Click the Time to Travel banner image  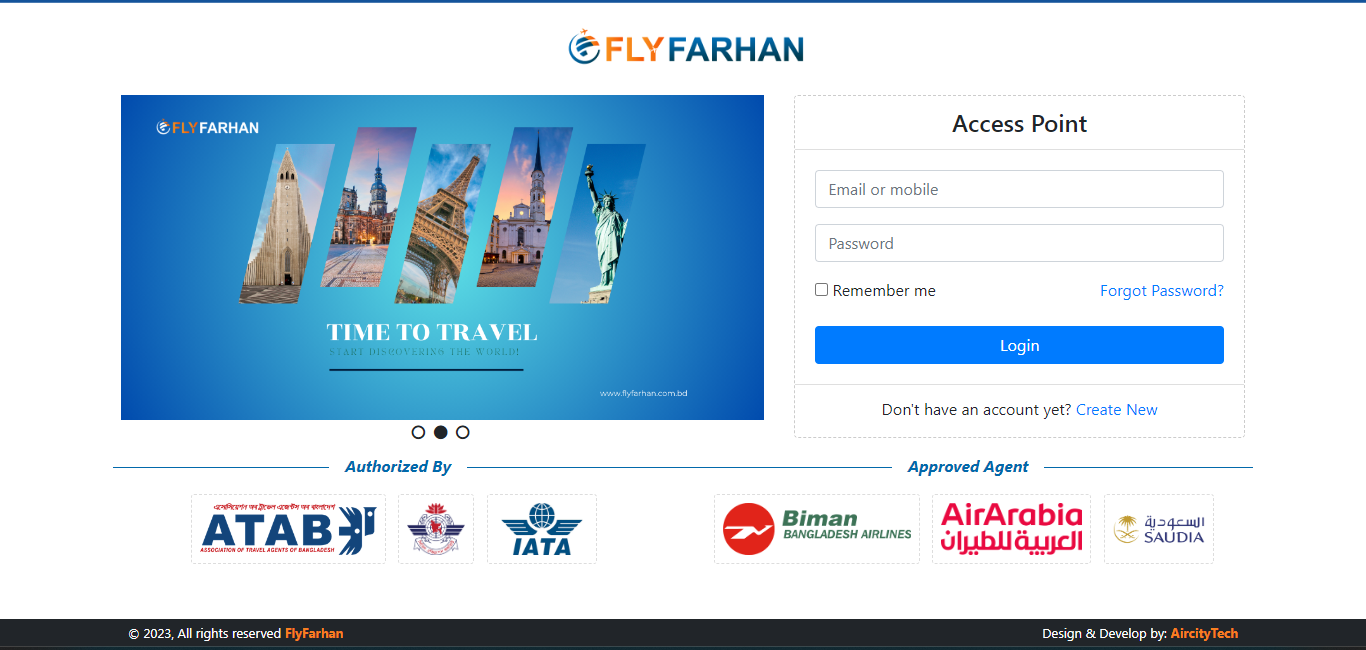click(442, 257)
